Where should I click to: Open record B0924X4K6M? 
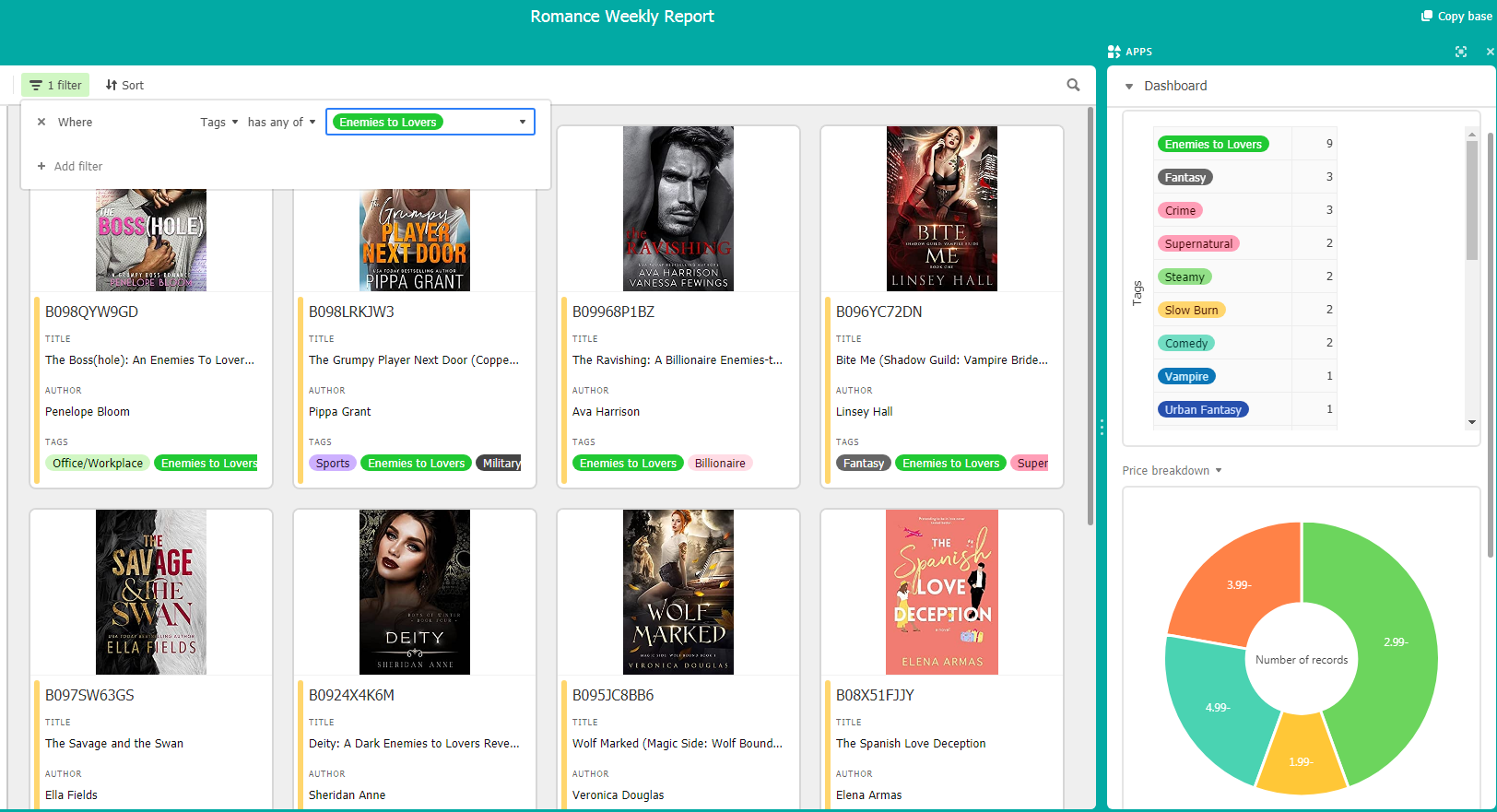[351, 695]
